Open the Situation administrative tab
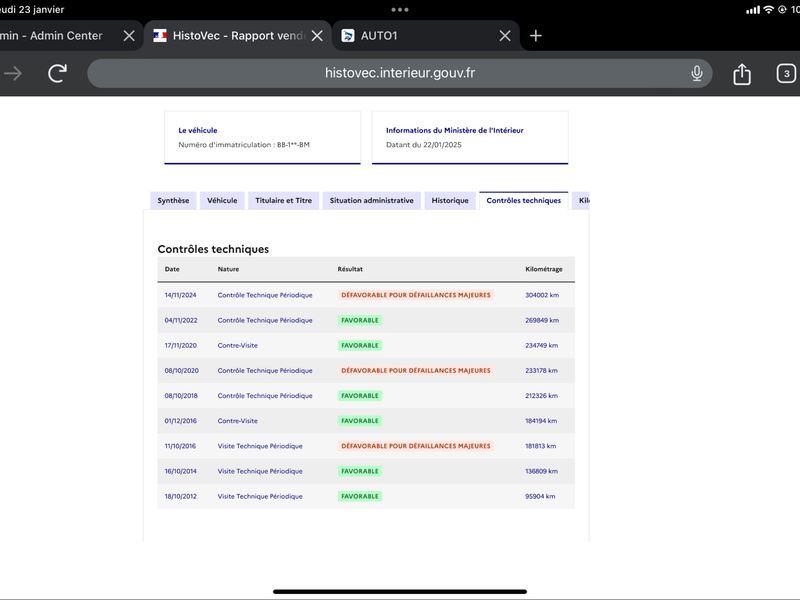 [x=371, y=201]
